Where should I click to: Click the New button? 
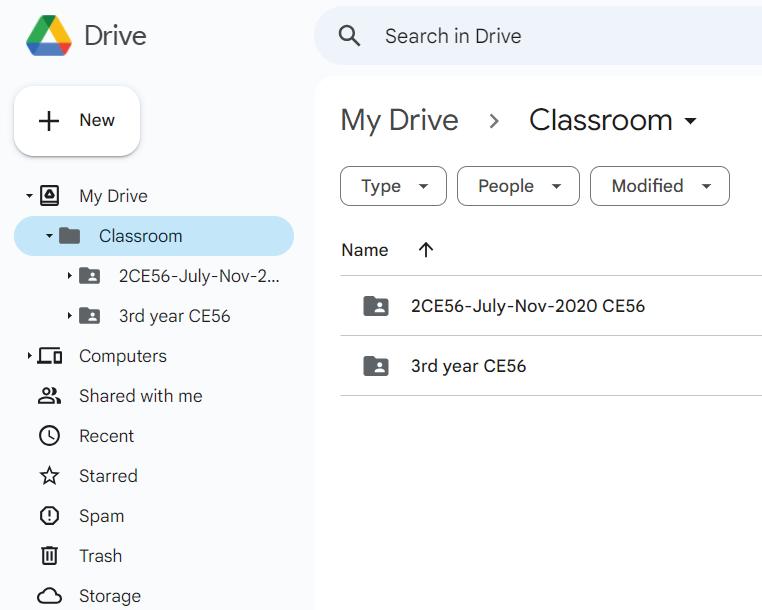(77, 121)
